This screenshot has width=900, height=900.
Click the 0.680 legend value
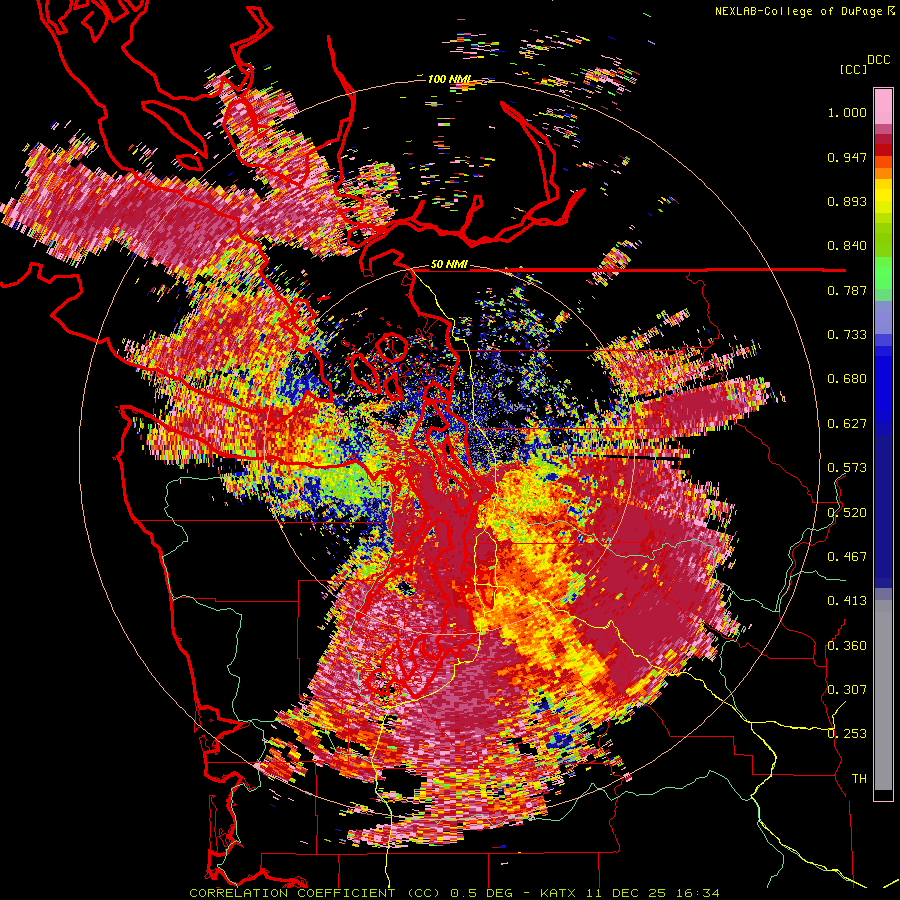(x=847, y=379)
